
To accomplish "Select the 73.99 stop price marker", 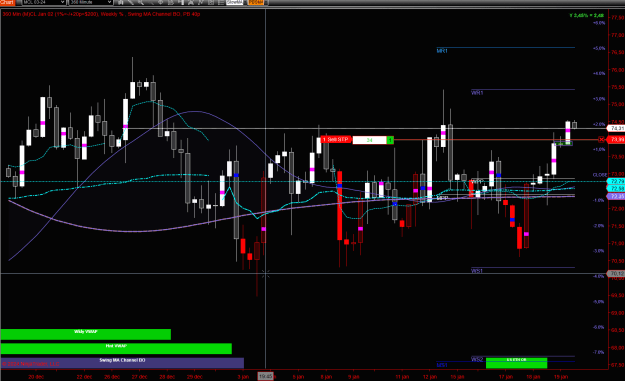I will (617, 139).
